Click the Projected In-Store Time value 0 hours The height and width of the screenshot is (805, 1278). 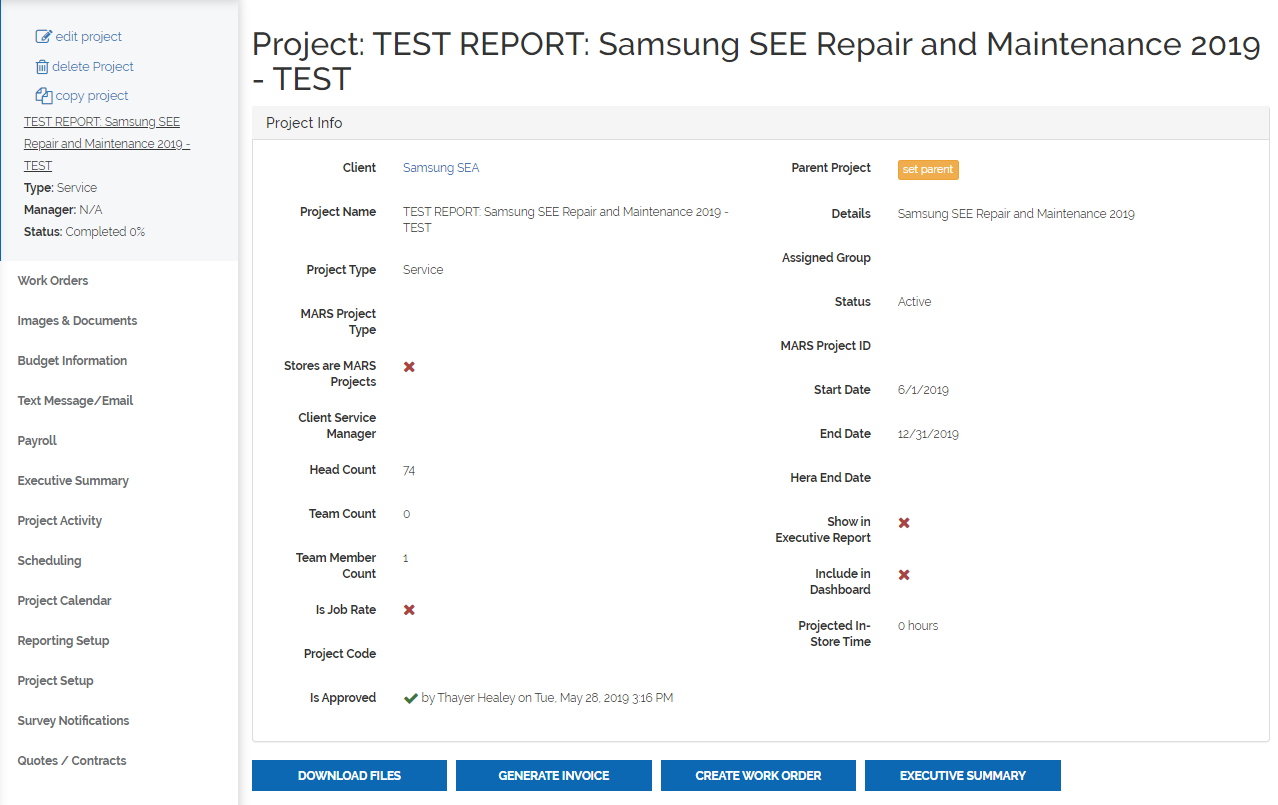[x=918, y=626]
